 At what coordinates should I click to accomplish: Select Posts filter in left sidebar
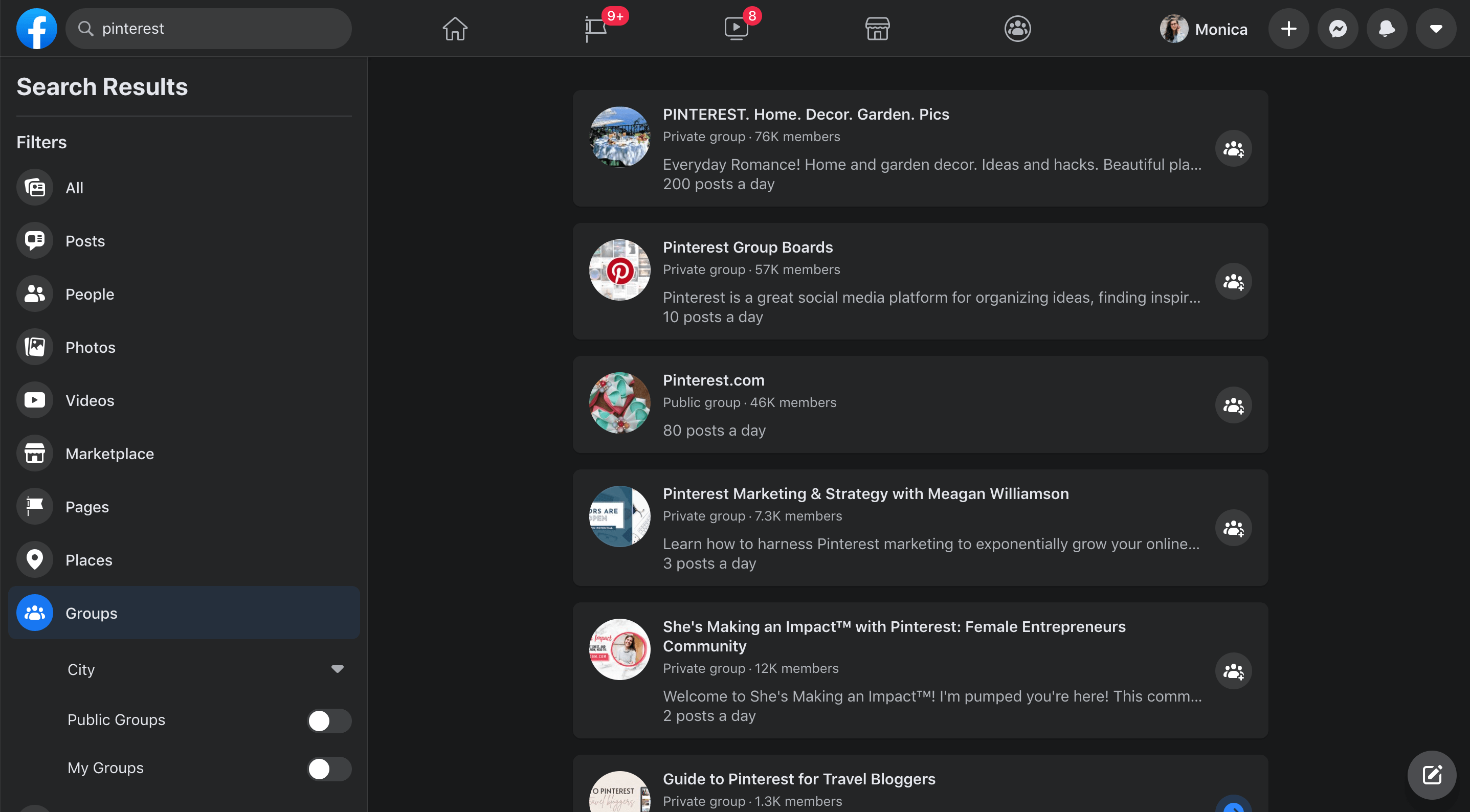coord(84,241)
